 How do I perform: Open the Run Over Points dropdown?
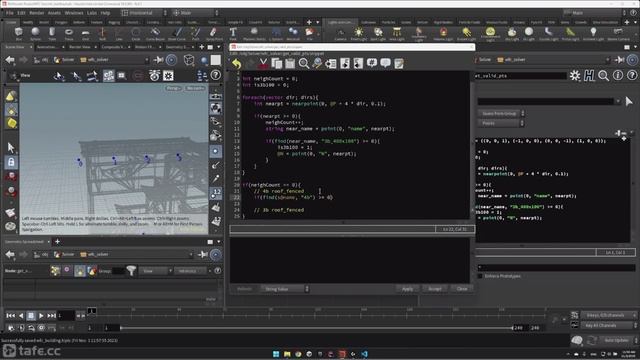click(x=502, y=123)
